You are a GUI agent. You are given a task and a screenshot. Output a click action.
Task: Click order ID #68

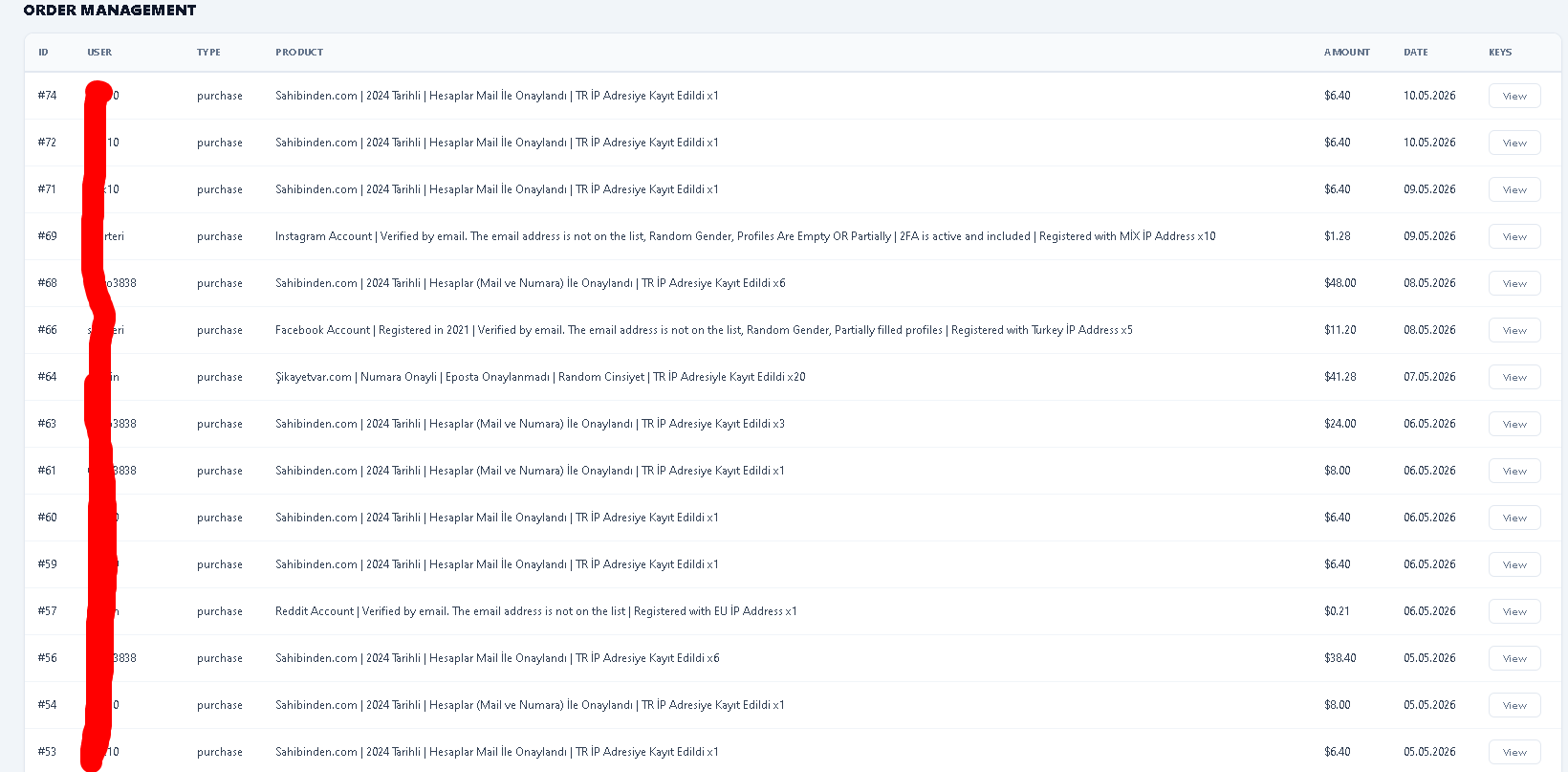click(x=47, y=283)
